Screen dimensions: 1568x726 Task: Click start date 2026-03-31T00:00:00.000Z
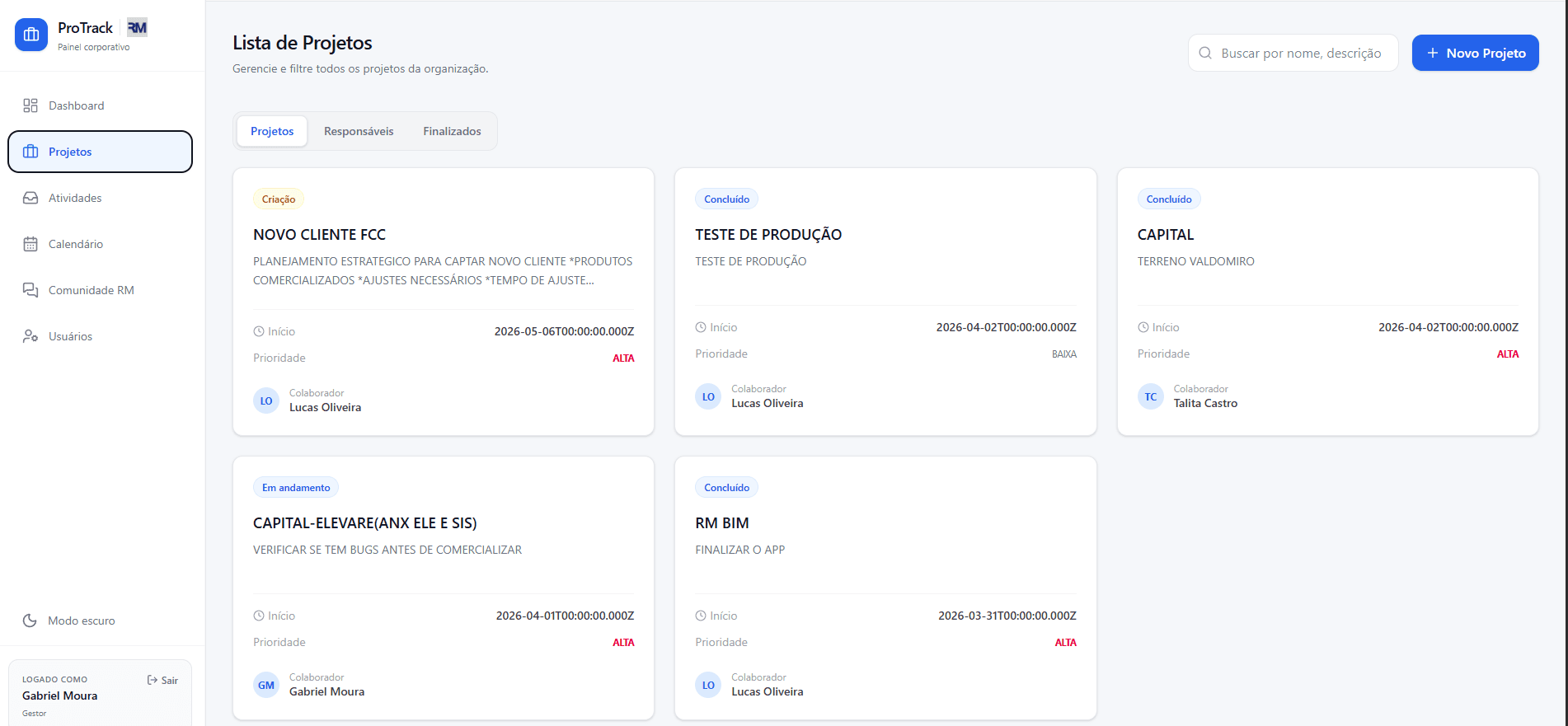(x=1007, y=616)
